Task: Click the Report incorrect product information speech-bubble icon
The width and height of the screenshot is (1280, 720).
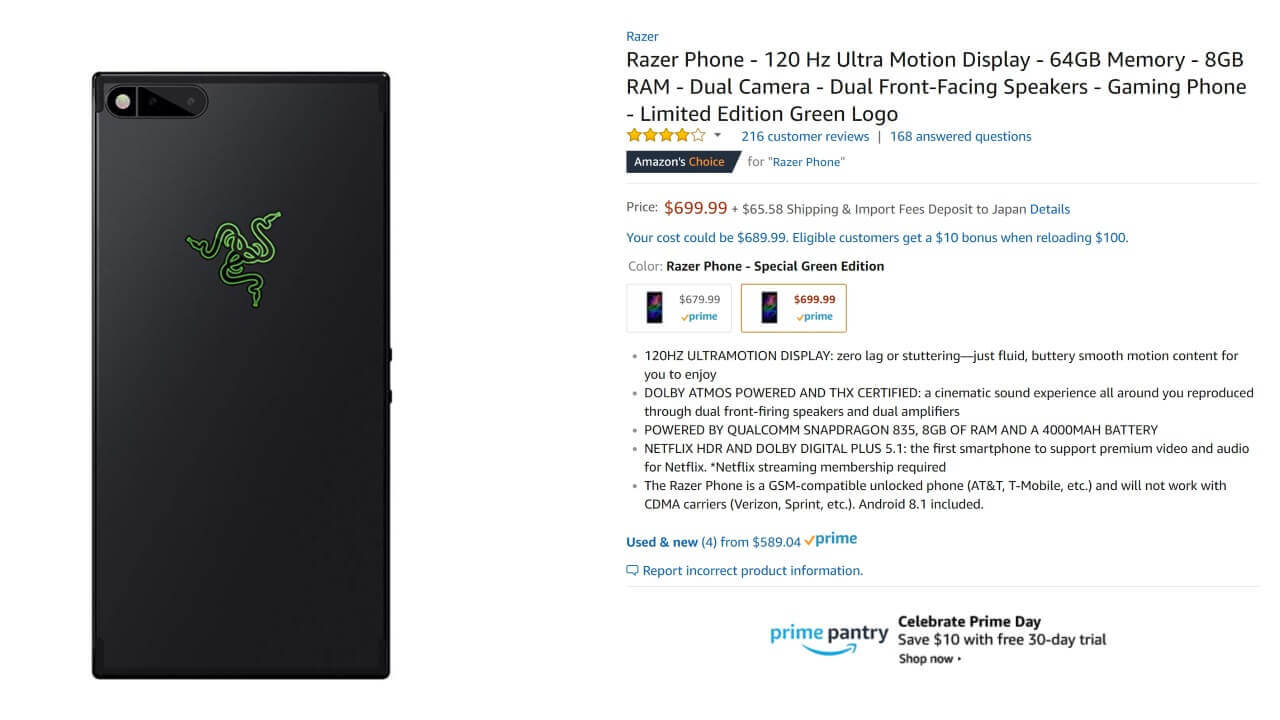Action: [x=632, y=571]
